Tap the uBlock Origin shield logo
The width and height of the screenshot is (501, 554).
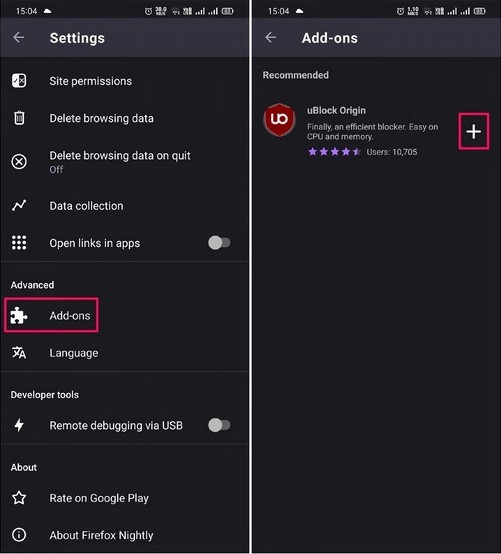[279, 119]
